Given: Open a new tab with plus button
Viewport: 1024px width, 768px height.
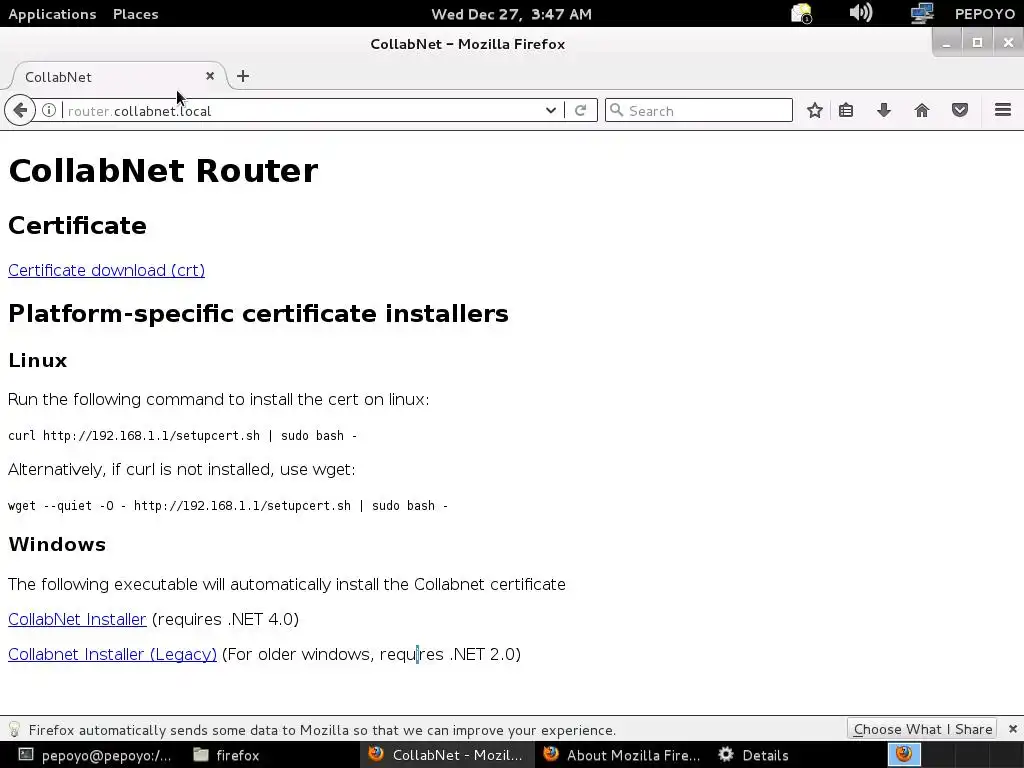Looking at the screenshot, I should click(x=243, y=76).
